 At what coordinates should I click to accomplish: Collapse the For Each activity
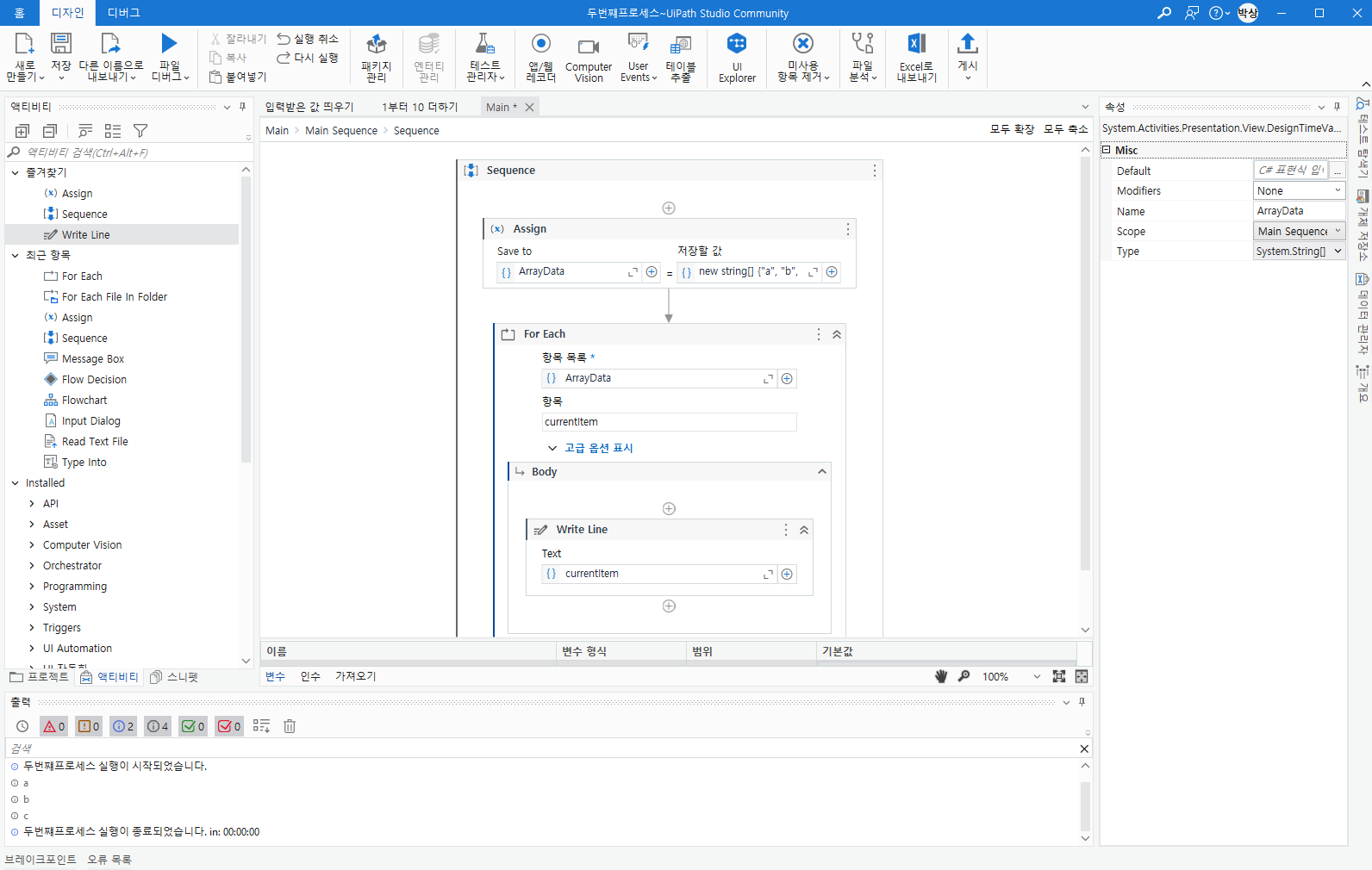836,334
